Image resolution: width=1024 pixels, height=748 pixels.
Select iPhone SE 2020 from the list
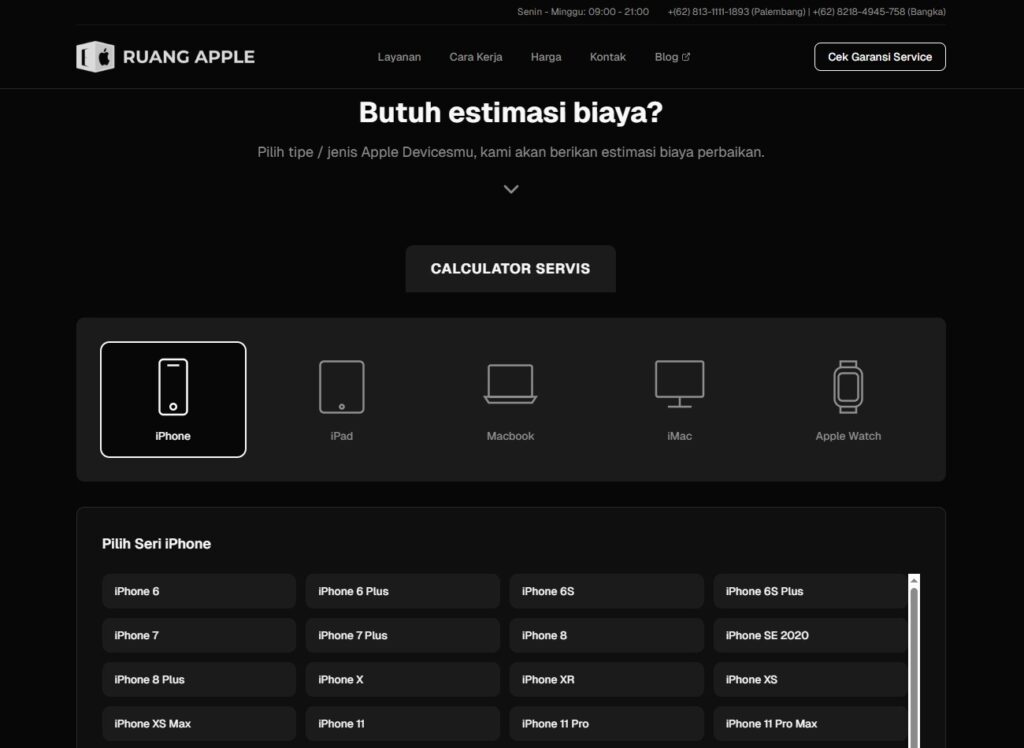tap(810, 635)
